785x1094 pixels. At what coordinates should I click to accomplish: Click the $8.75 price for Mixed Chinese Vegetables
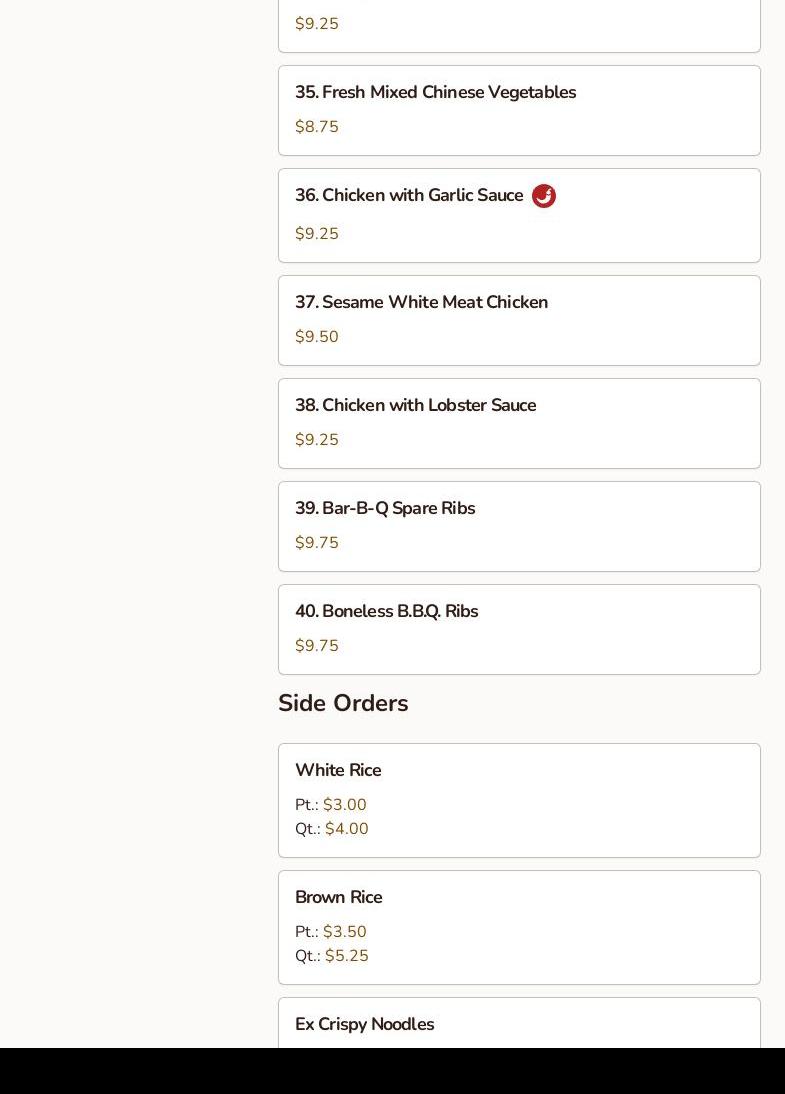(x=317, y=127)
